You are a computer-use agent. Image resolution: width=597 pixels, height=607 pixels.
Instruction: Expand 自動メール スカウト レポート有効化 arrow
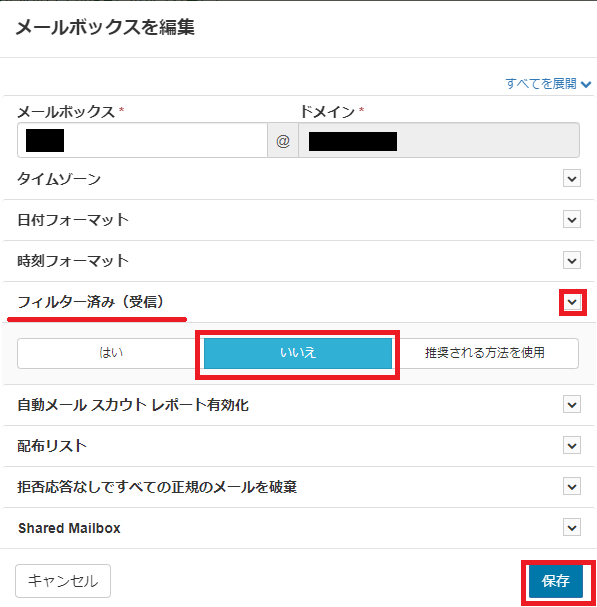point(572,405)
